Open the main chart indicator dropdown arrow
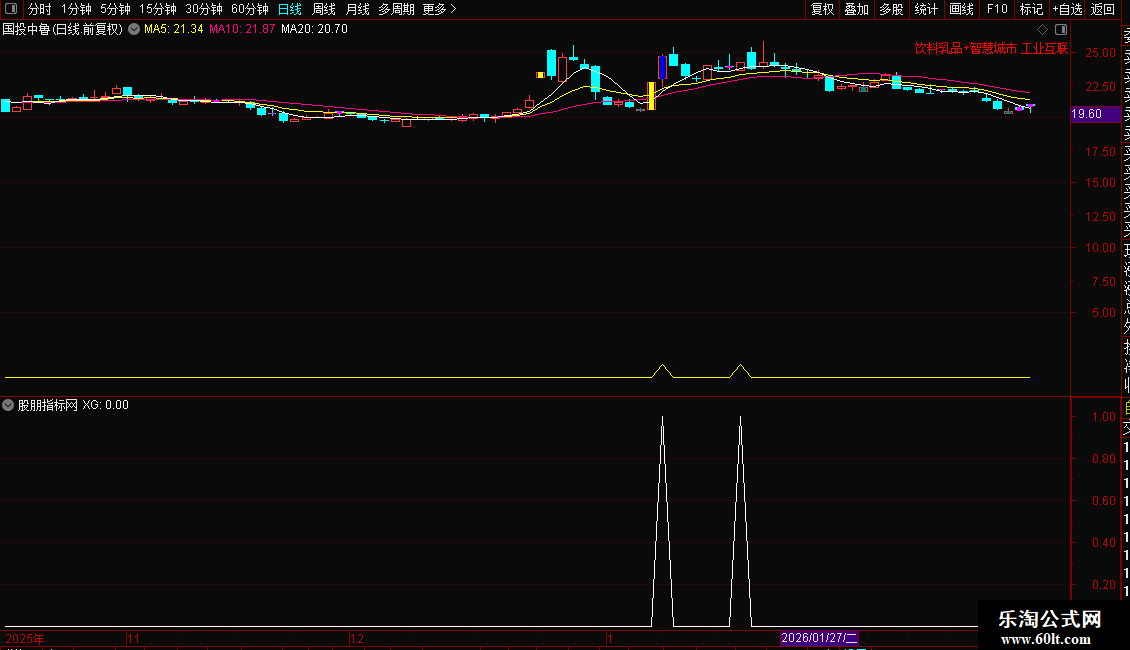Screen dimensions: 1130x650 point(134,30)
